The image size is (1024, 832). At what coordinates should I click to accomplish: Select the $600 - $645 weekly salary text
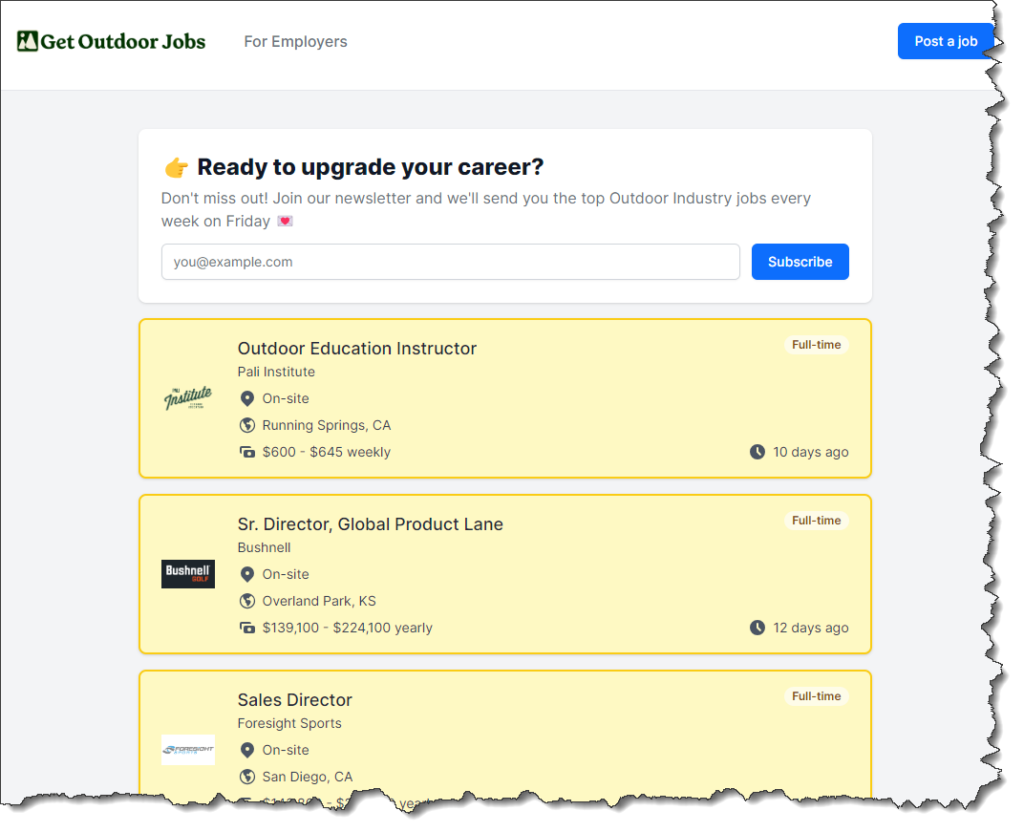coord(327,452)
